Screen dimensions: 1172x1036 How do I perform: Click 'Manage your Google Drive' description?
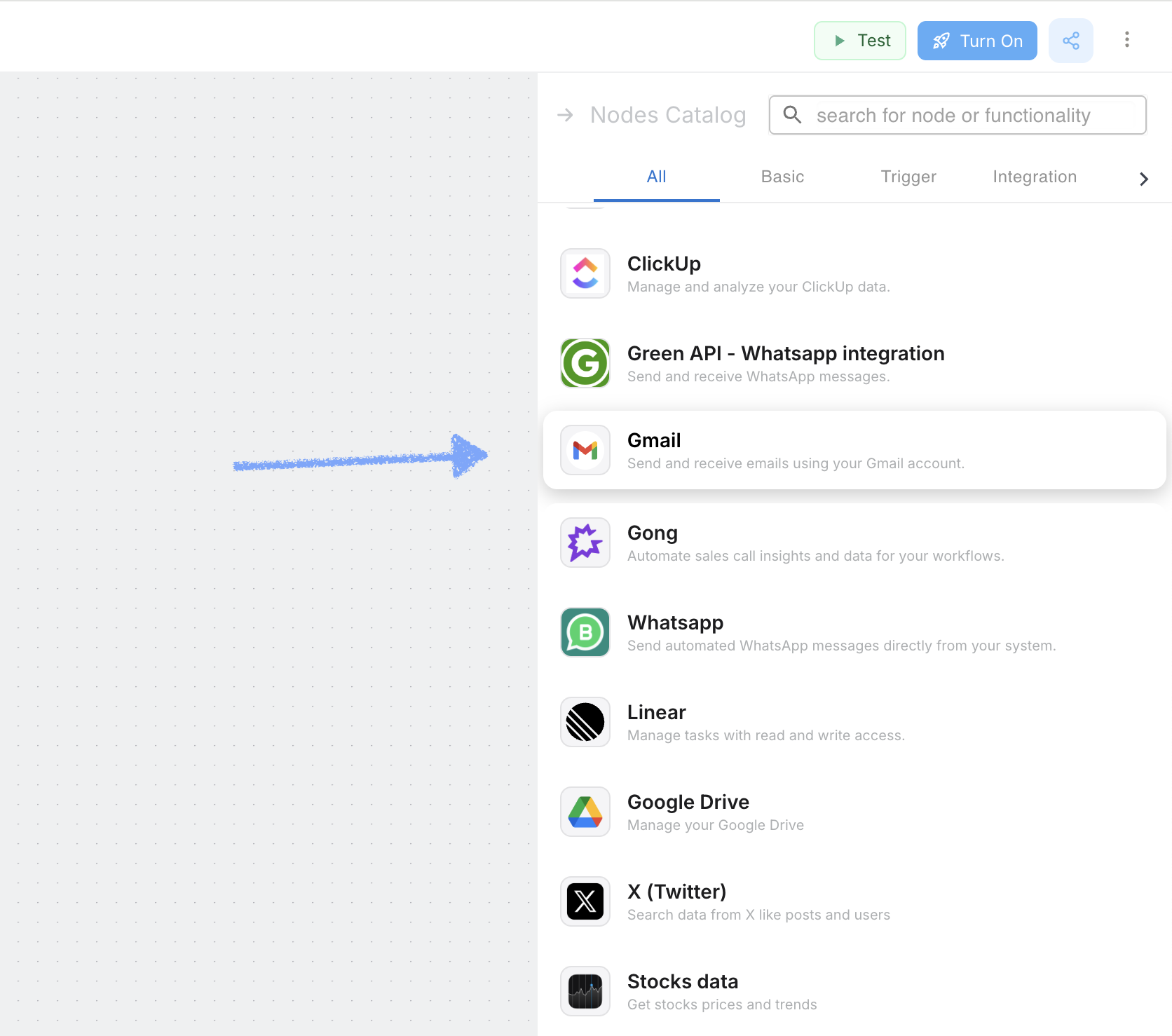(716, 825)
